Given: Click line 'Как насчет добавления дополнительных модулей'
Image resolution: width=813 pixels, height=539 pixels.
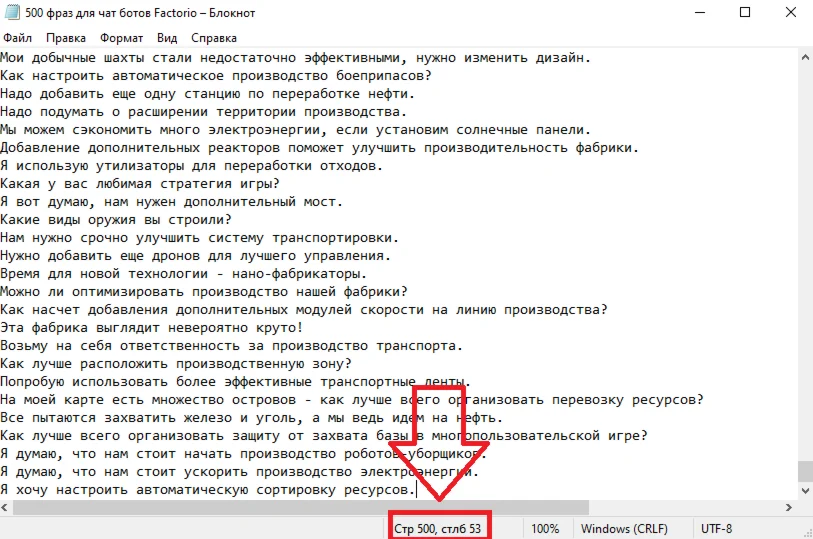Looking at the screenshot, I should point(304,310).
